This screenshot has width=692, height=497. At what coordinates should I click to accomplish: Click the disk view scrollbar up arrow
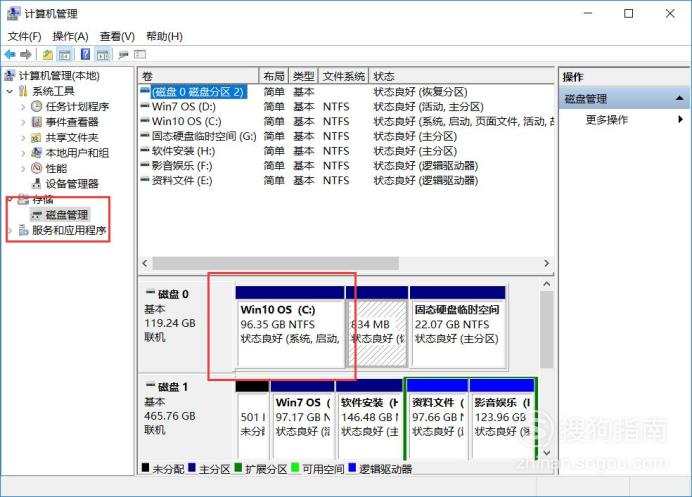pyautogui.click(x=547, y=284)
